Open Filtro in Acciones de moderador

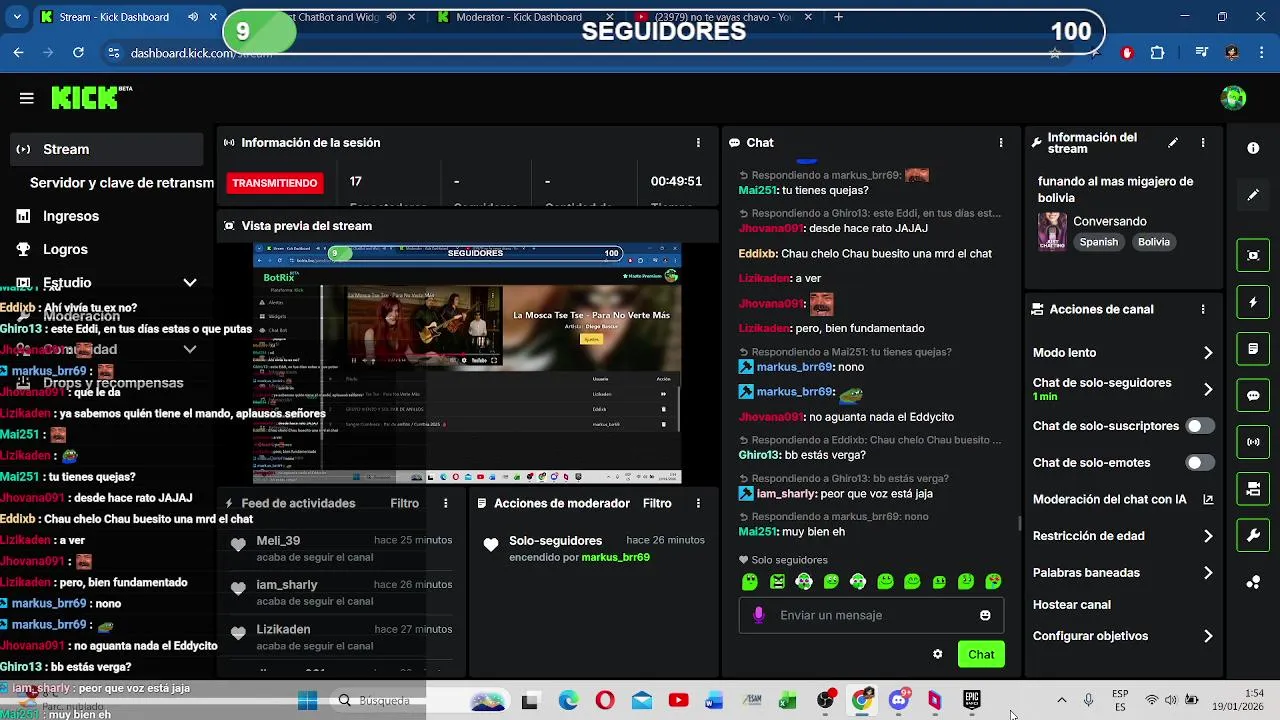[x=657, y=503]
